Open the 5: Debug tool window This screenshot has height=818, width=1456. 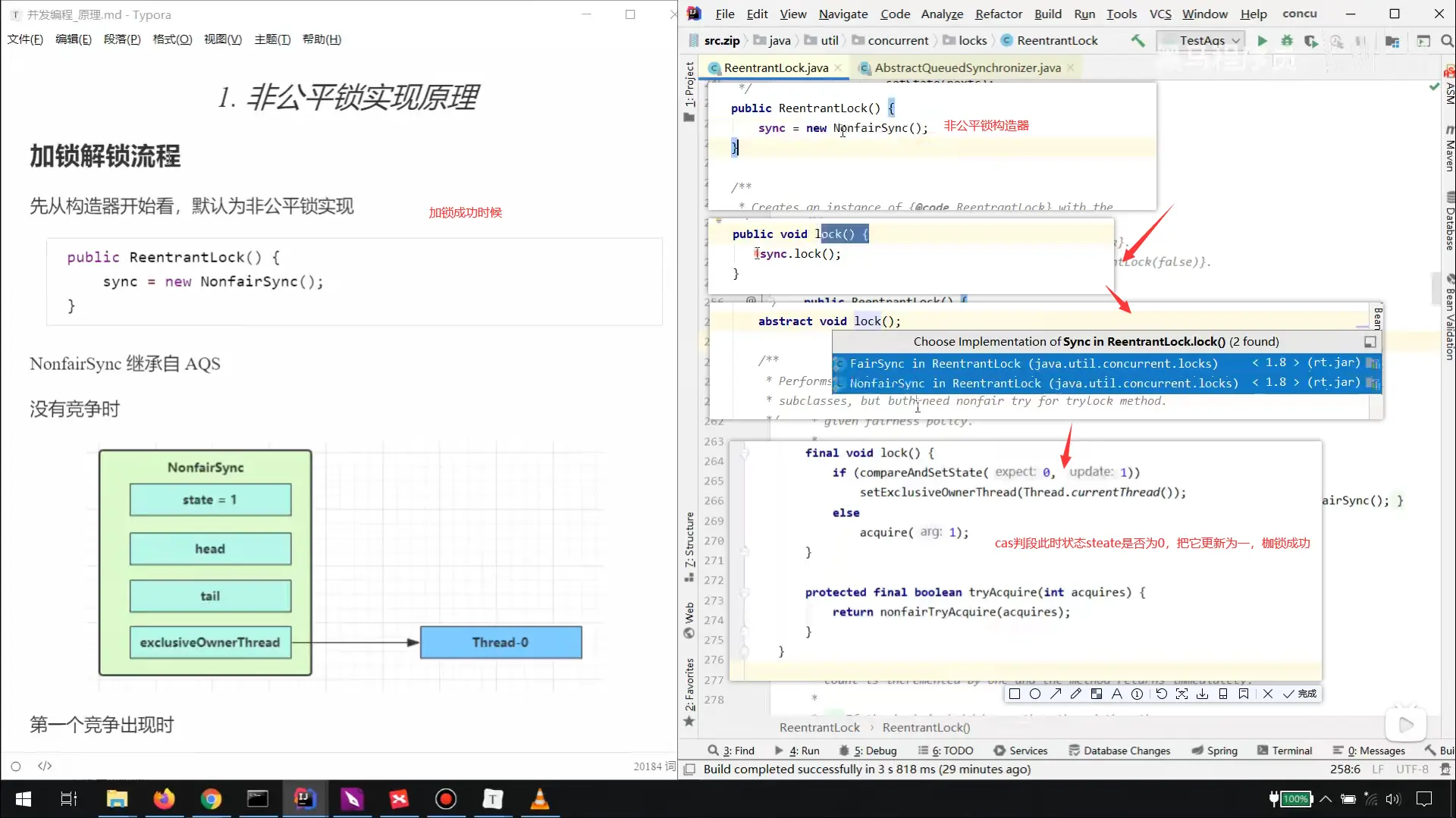pos(868,751)
